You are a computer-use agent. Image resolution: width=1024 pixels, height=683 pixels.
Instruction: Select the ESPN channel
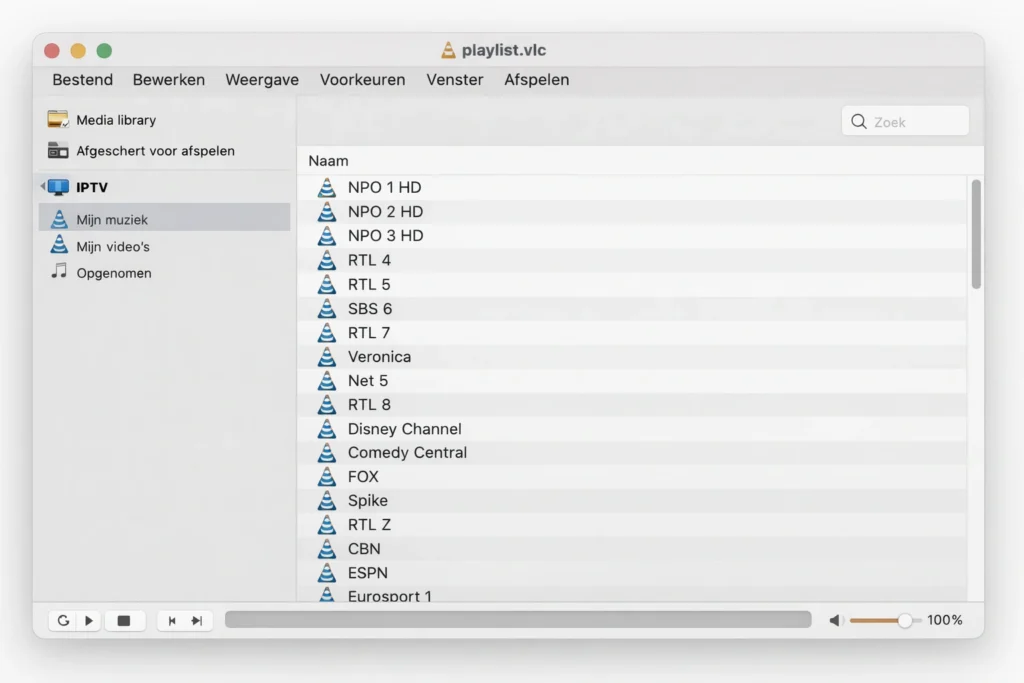(x=632, y=573)
